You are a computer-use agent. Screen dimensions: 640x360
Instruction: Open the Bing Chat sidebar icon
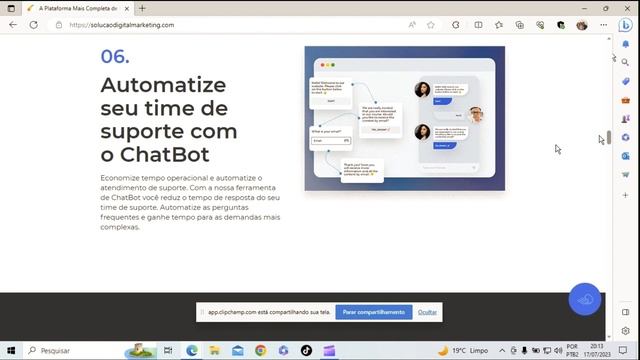tap(625, 25)
